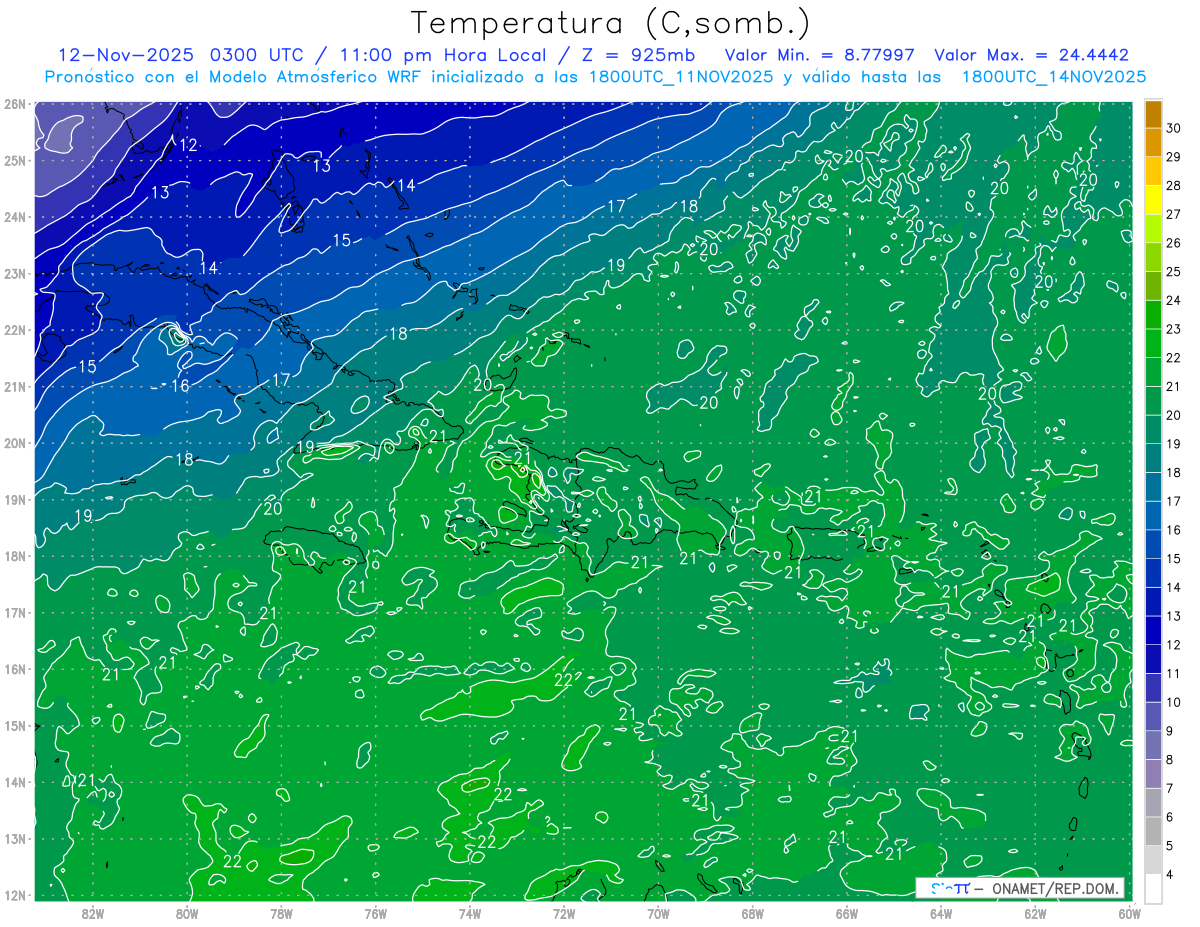Click the color scale label "4"
Image resolution: width=1200 pixels, height=927 pixels.
click(x=1170, y=874)
